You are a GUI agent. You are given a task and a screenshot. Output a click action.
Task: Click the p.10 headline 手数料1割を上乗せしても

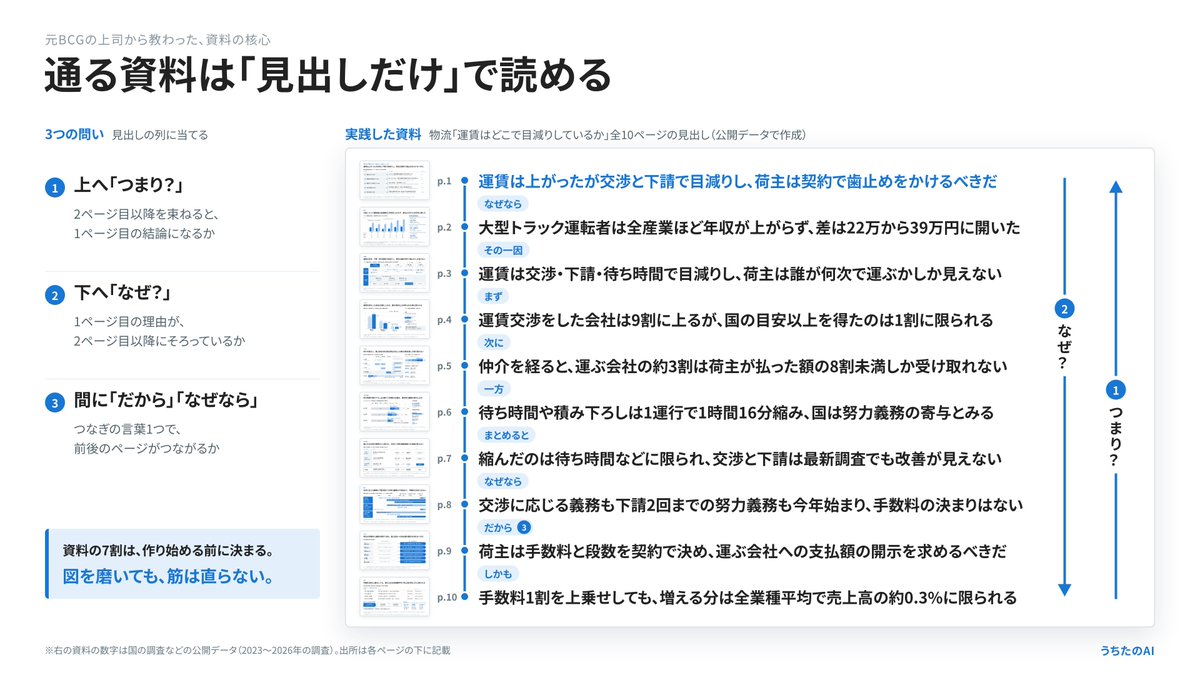click(747, 597)
